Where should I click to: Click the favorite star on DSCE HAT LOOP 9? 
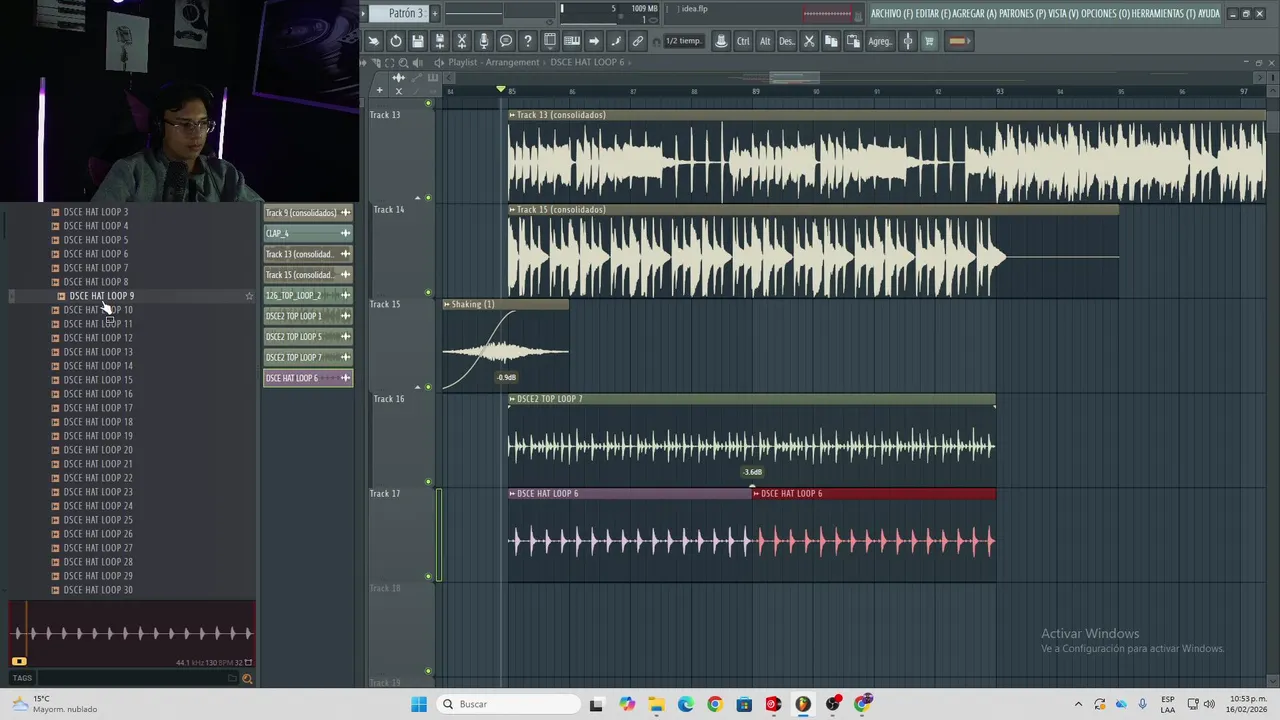(x=249, y=296)
